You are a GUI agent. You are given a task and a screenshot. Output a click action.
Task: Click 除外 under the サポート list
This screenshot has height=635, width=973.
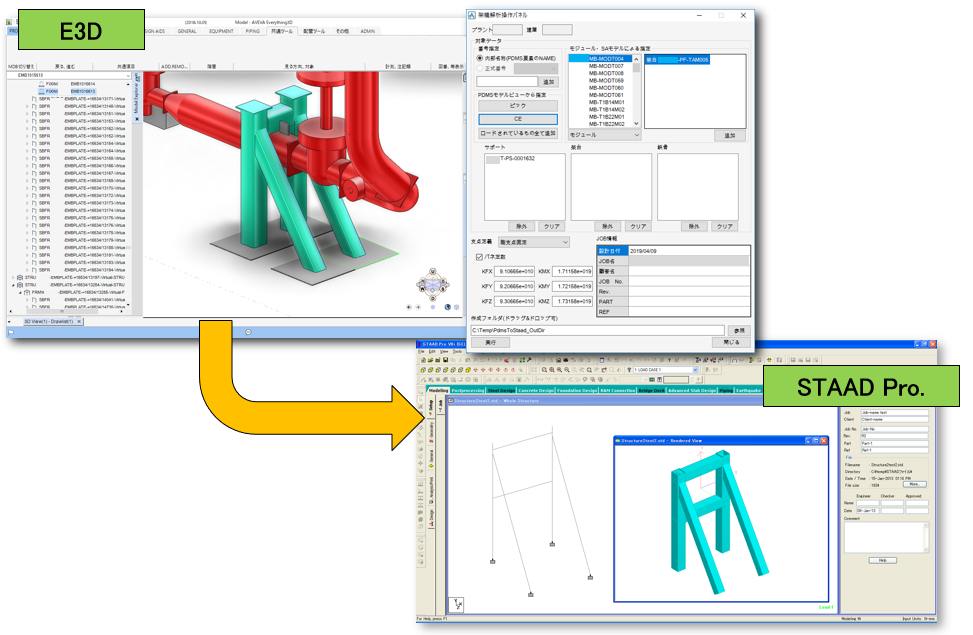tap(521, 227)
